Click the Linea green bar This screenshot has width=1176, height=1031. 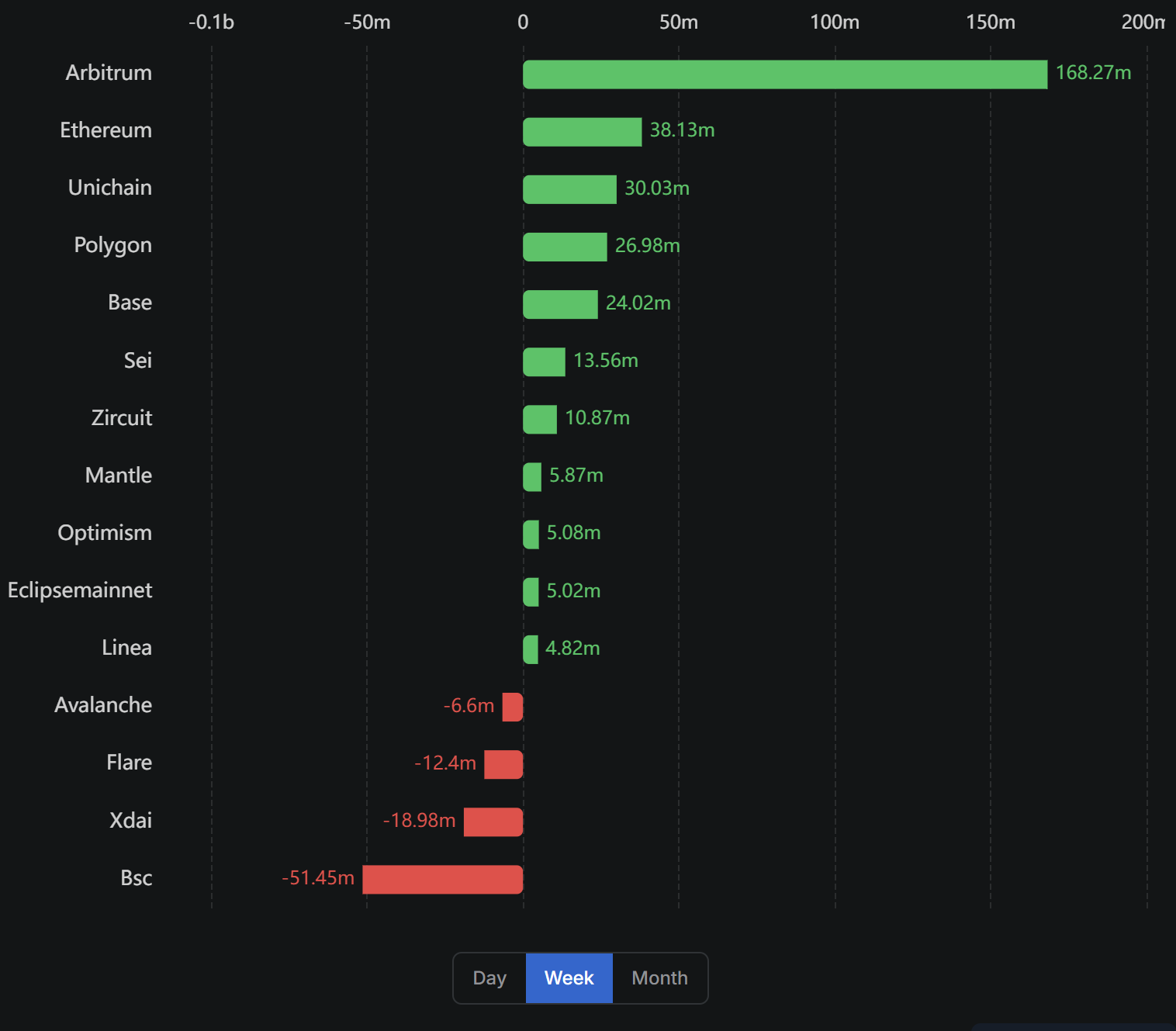click(x=531, y=649)
